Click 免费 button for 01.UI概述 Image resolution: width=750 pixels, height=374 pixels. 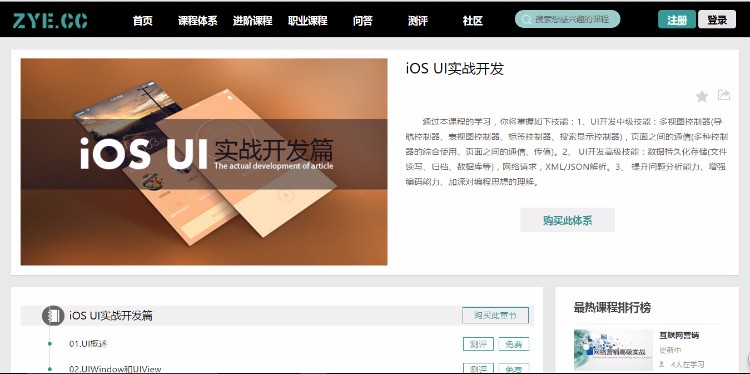tap(514, 344)
